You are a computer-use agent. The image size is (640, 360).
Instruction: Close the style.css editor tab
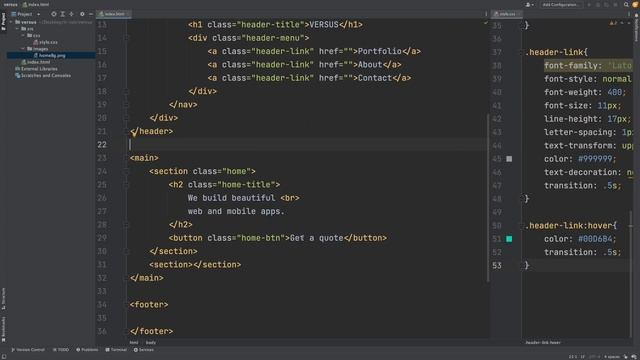tap(519, 14)
